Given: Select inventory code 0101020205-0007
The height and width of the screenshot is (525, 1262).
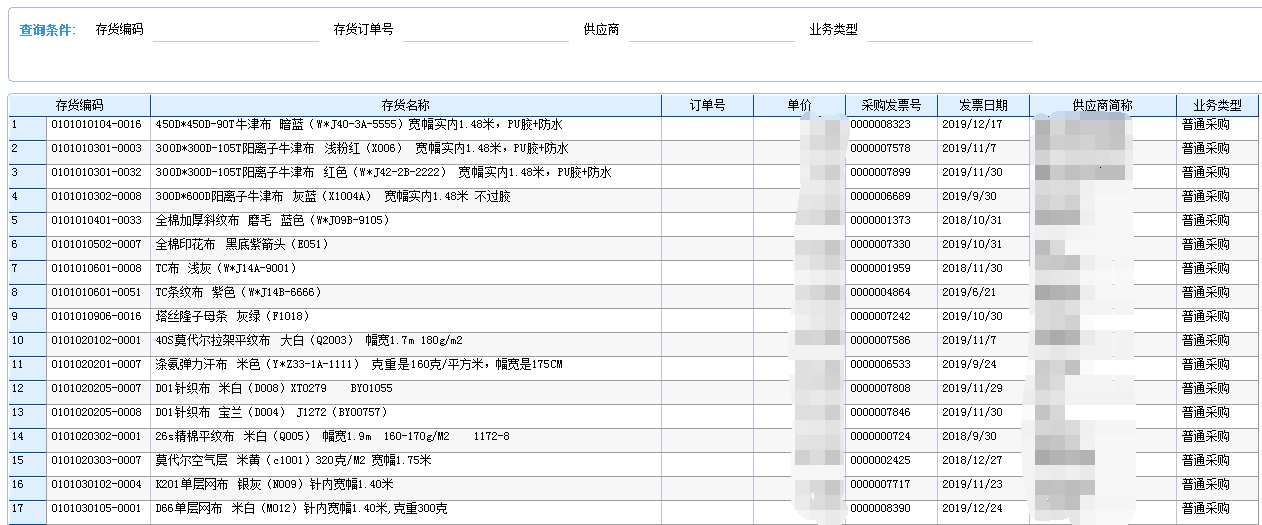Looking at the screenshot, I should click(97, 389).
